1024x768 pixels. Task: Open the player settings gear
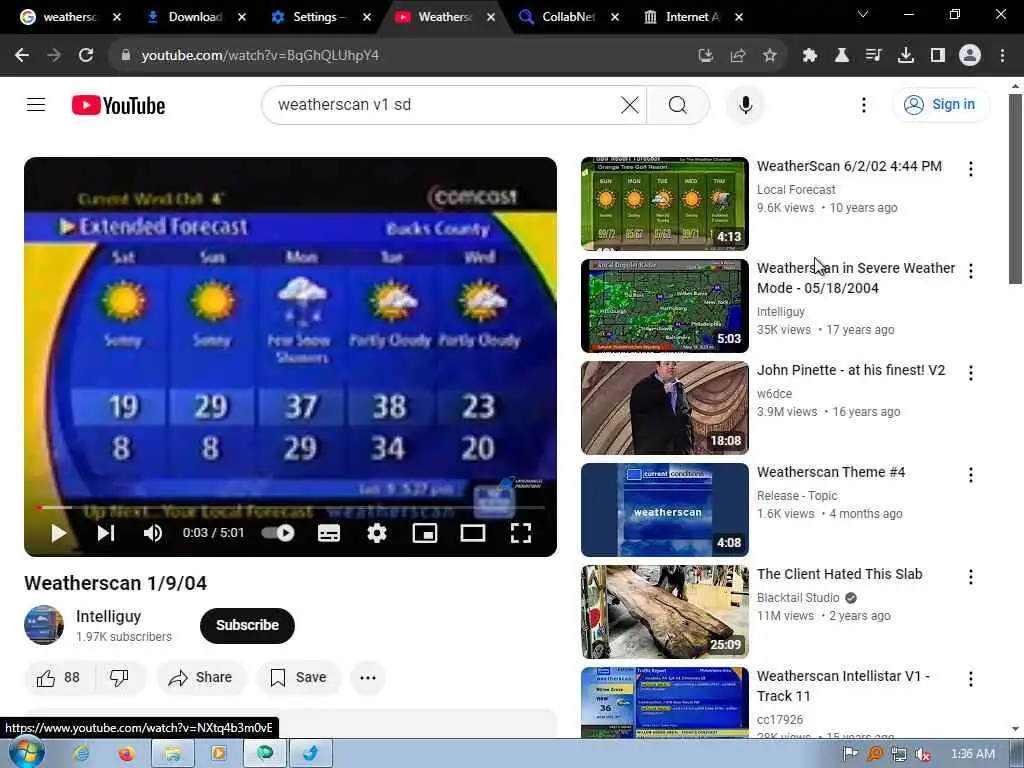coord(377,533)
